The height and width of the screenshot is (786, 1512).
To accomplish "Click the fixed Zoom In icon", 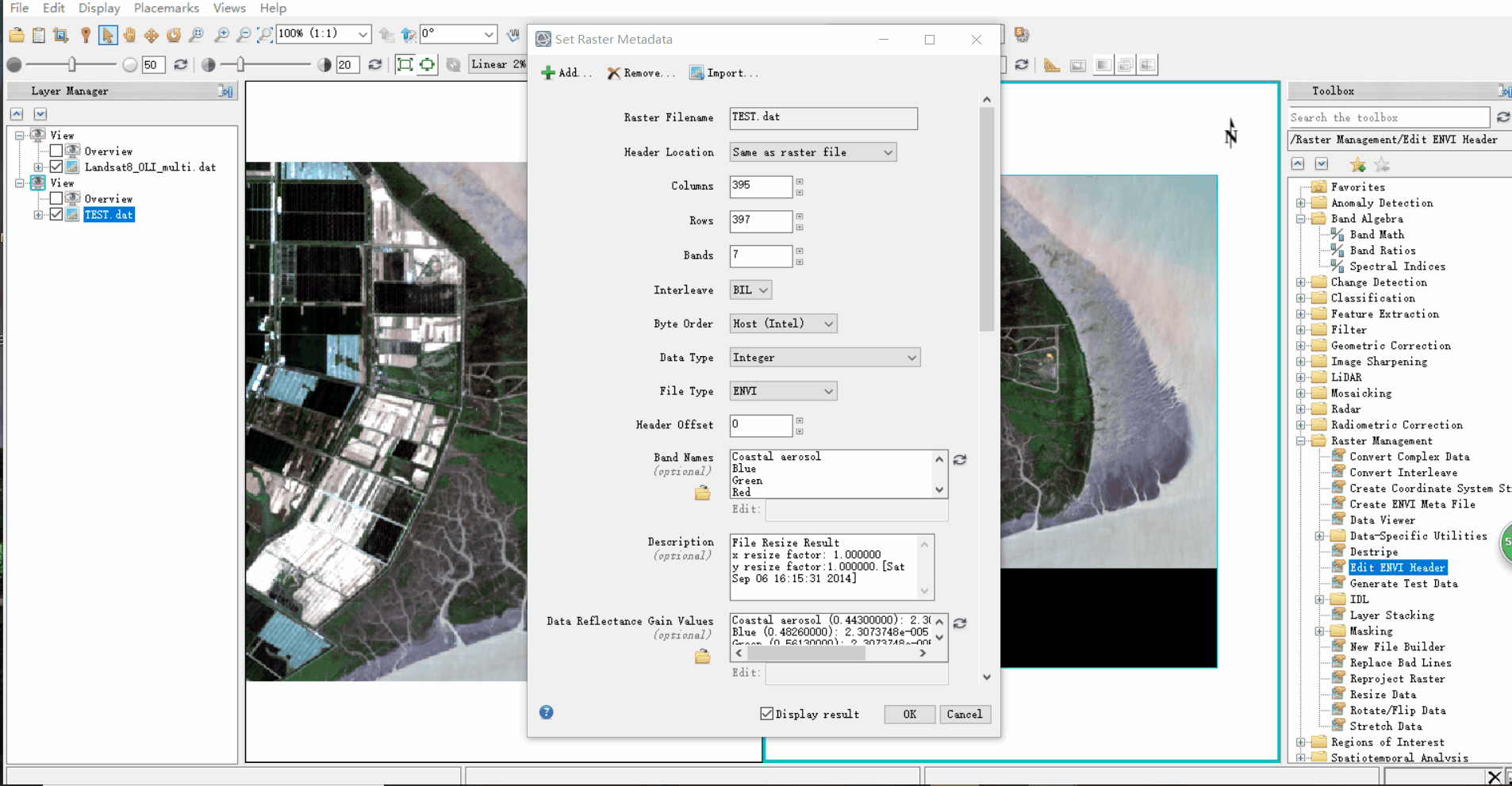I will pos(222,35).
